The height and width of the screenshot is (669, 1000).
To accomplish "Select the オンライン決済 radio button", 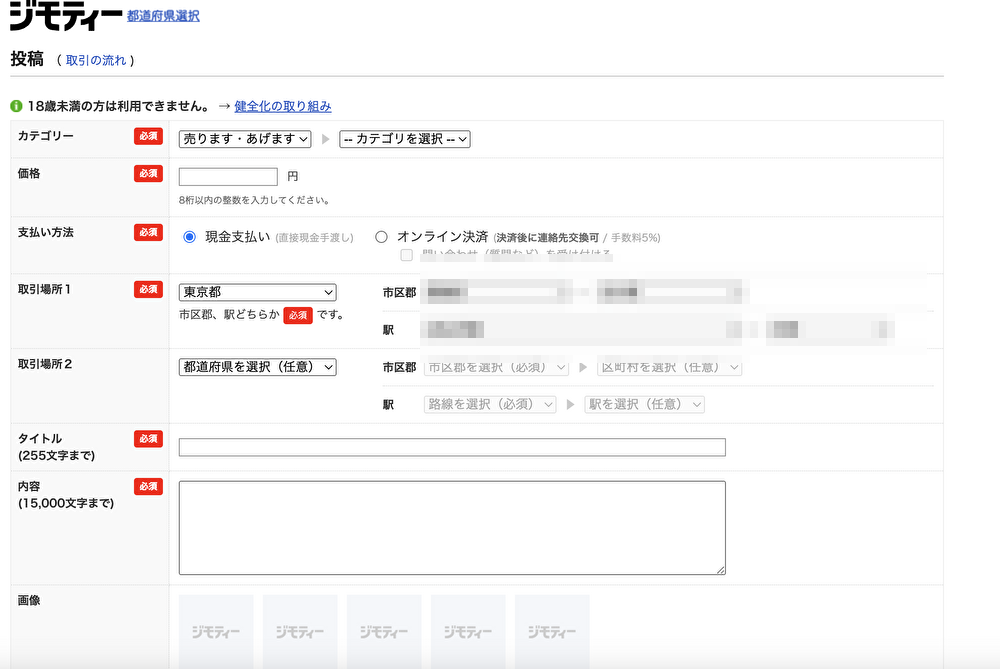I will point(381,237).
